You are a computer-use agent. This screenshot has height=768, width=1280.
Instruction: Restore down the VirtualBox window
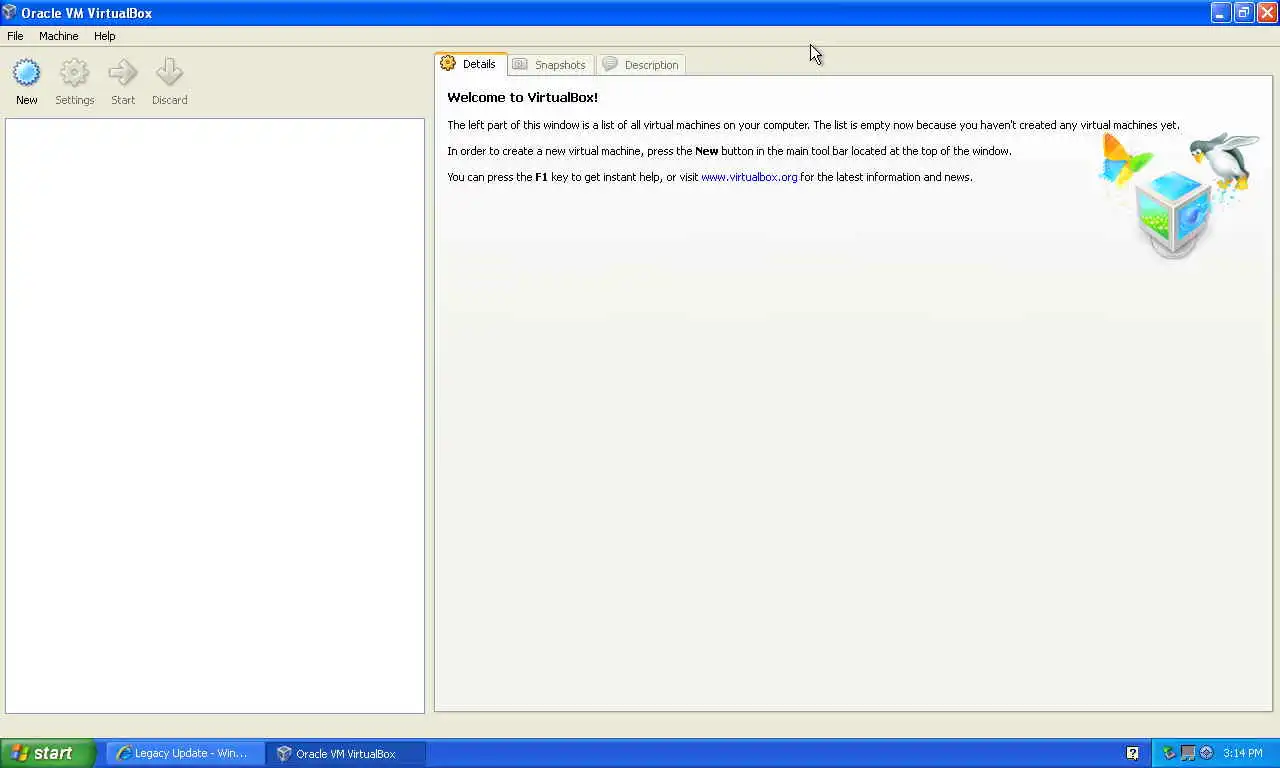coord(1244,13)
